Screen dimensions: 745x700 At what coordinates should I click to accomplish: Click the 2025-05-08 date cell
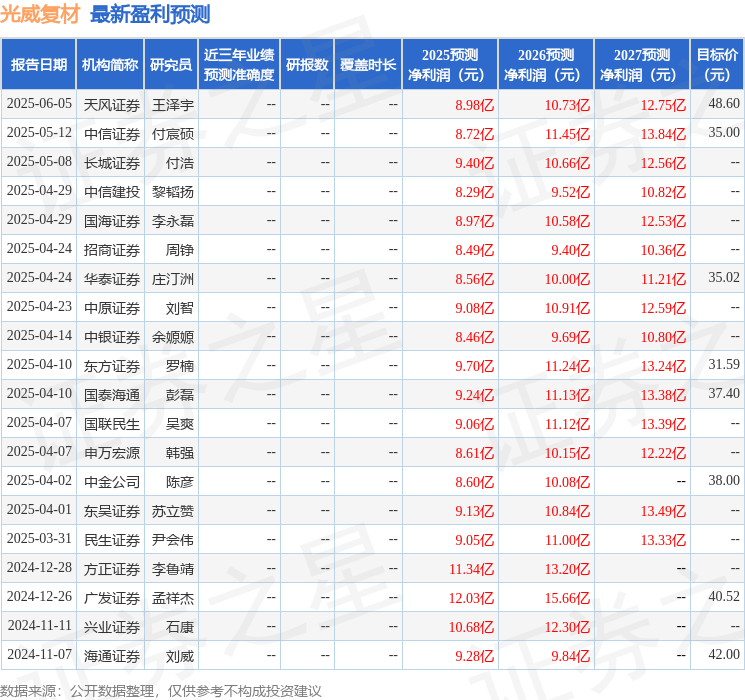click(39, 162)
